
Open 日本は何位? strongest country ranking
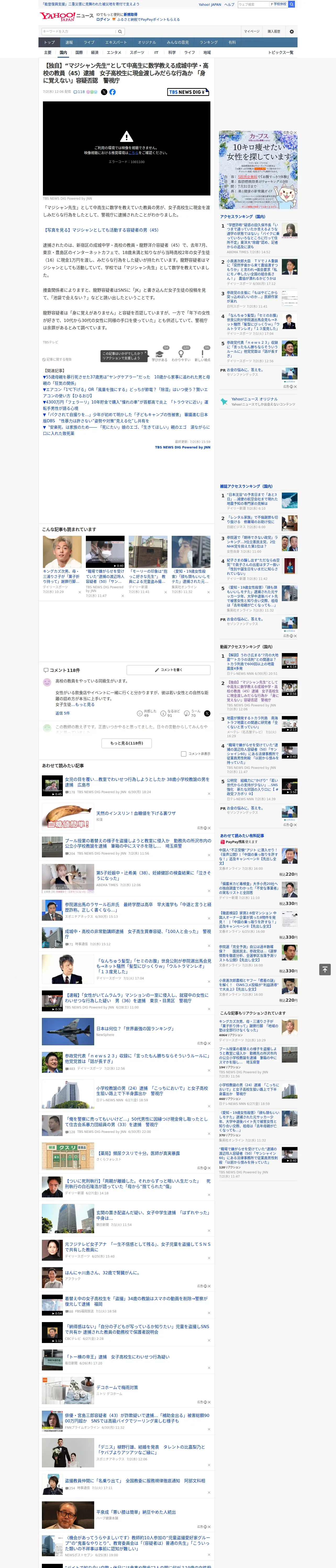coord(135,1028)
